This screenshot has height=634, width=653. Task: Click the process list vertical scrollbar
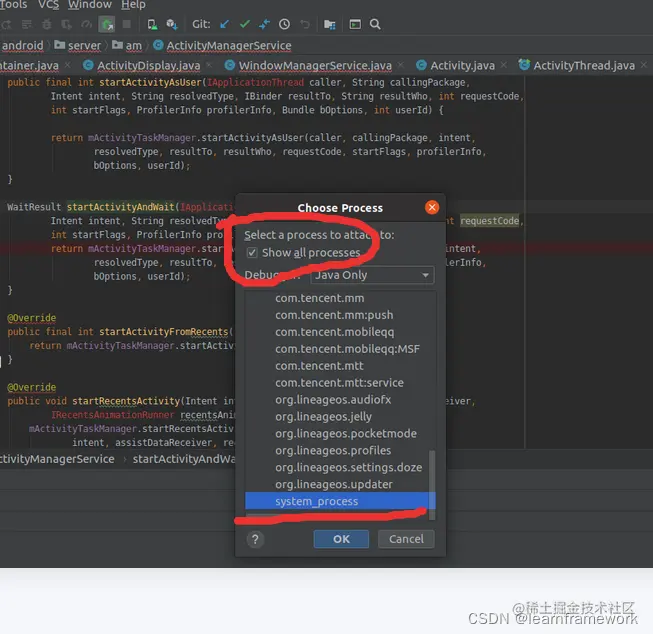[x=432, y=484]
